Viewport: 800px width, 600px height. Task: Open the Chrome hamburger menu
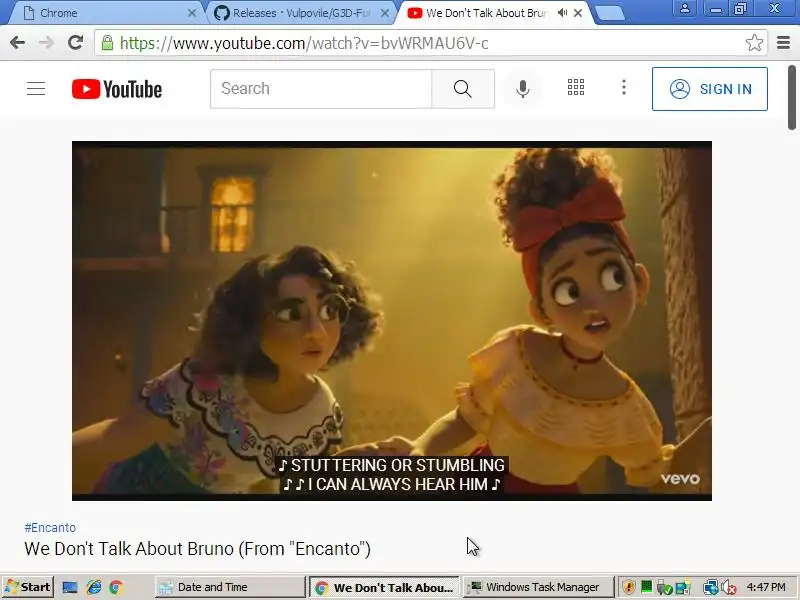point(783,43)
